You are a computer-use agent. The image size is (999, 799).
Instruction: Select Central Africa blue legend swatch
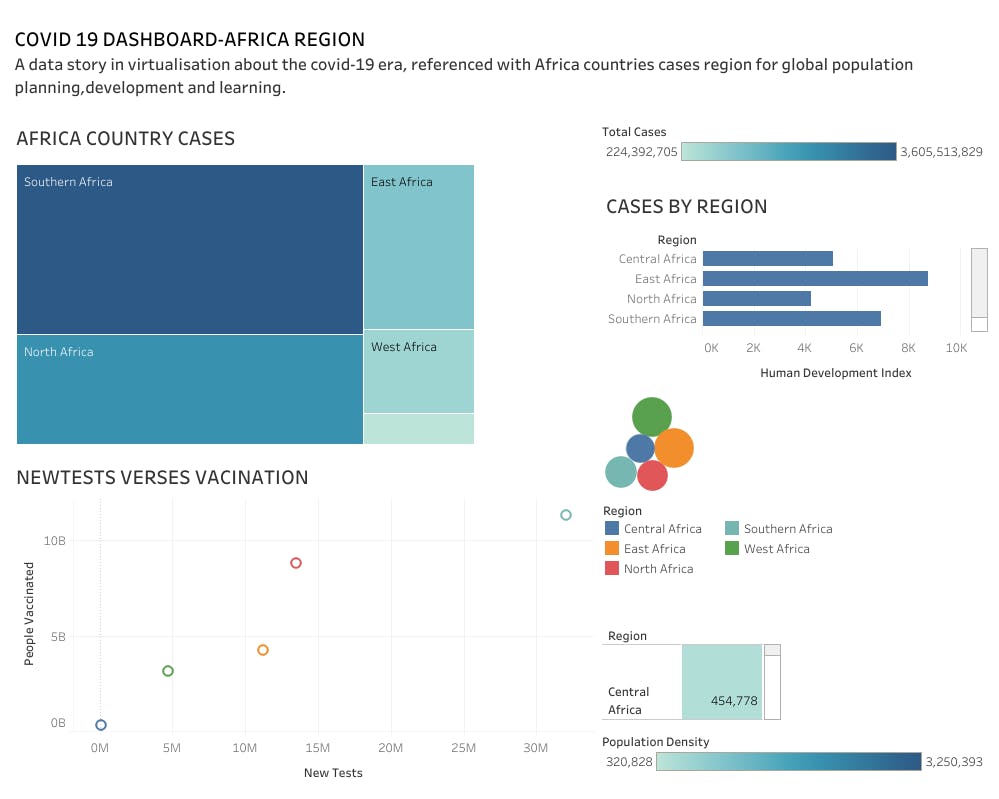point(612,528)
